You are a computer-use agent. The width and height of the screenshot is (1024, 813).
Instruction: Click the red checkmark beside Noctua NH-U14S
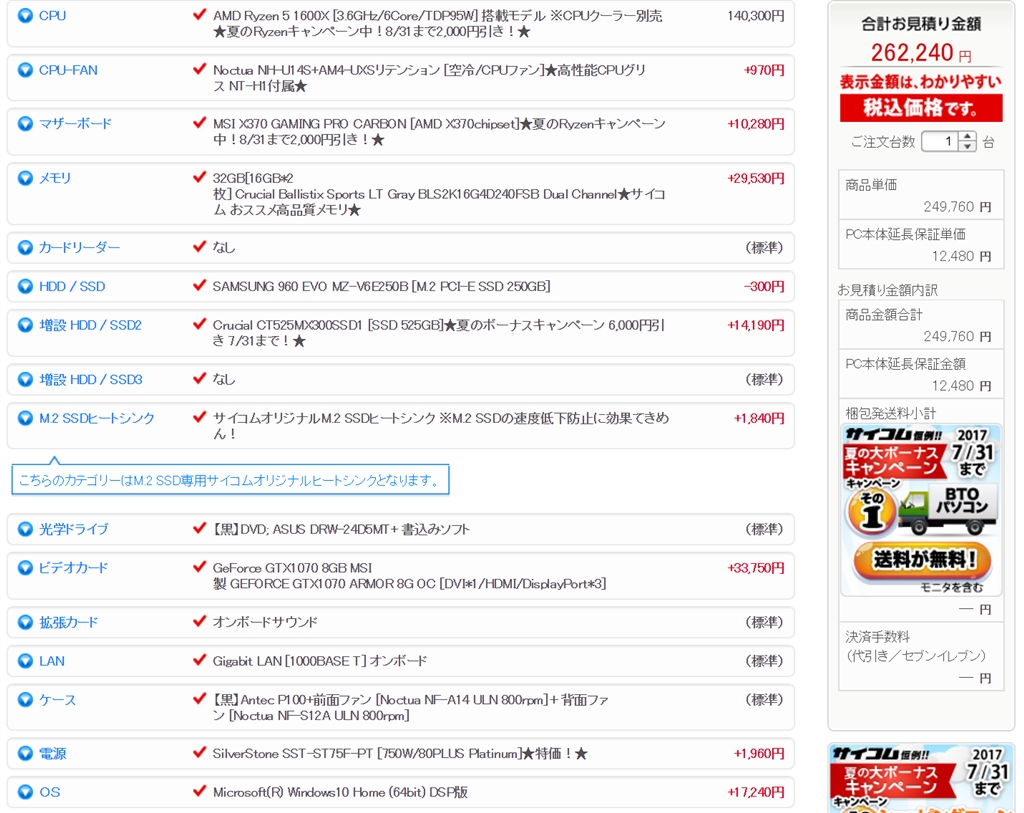click(x=200, y=68)
